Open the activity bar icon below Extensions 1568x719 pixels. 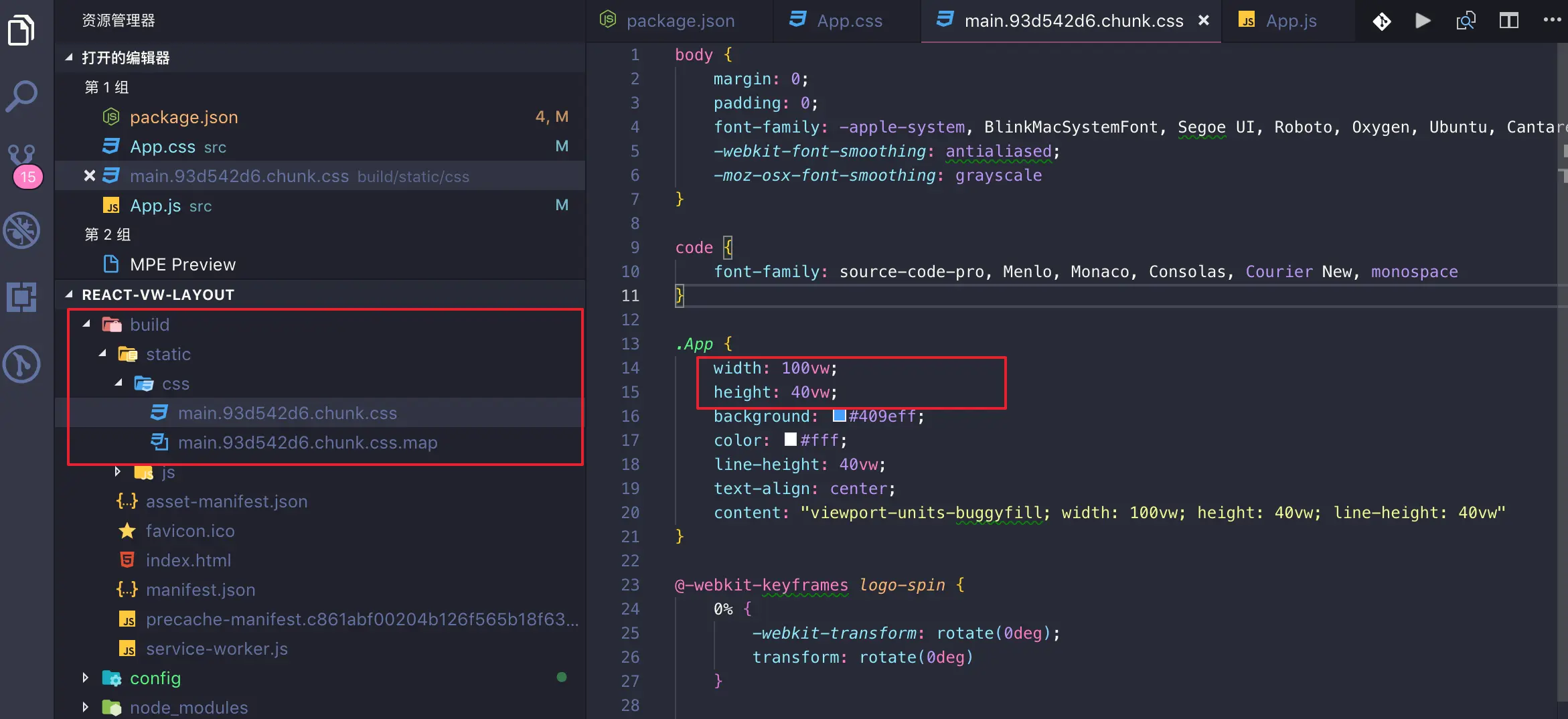tap(21, 364)
